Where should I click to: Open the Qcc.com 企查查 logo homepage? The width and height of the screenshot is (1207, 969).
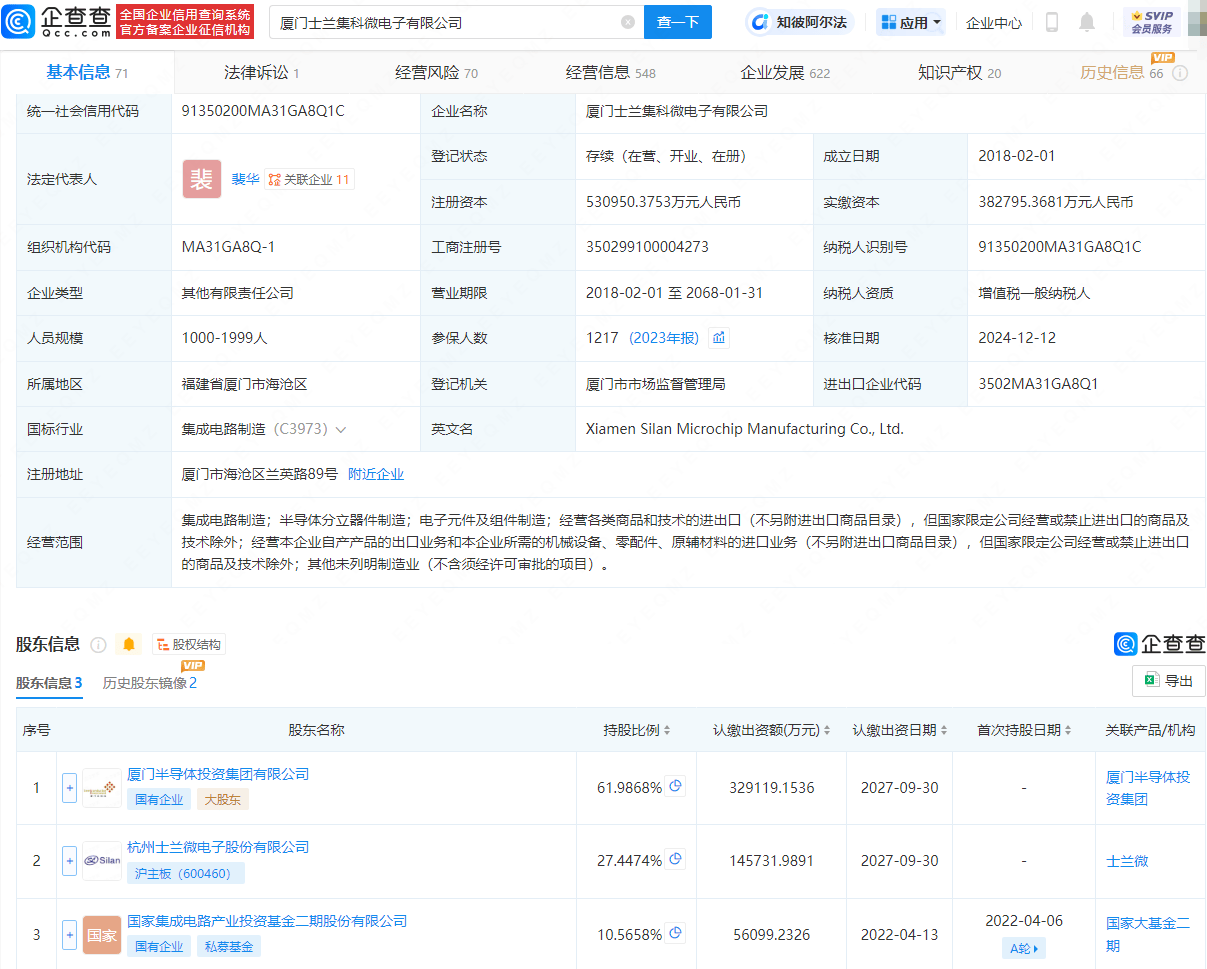pos(56,21)
